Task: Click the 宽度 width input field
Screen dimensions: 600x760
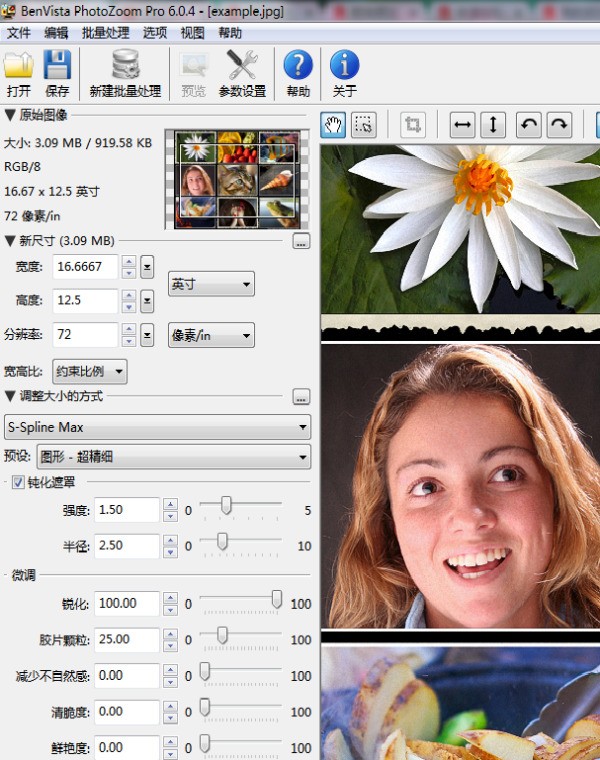Action: pyautogui.click(x=84, y=267)
